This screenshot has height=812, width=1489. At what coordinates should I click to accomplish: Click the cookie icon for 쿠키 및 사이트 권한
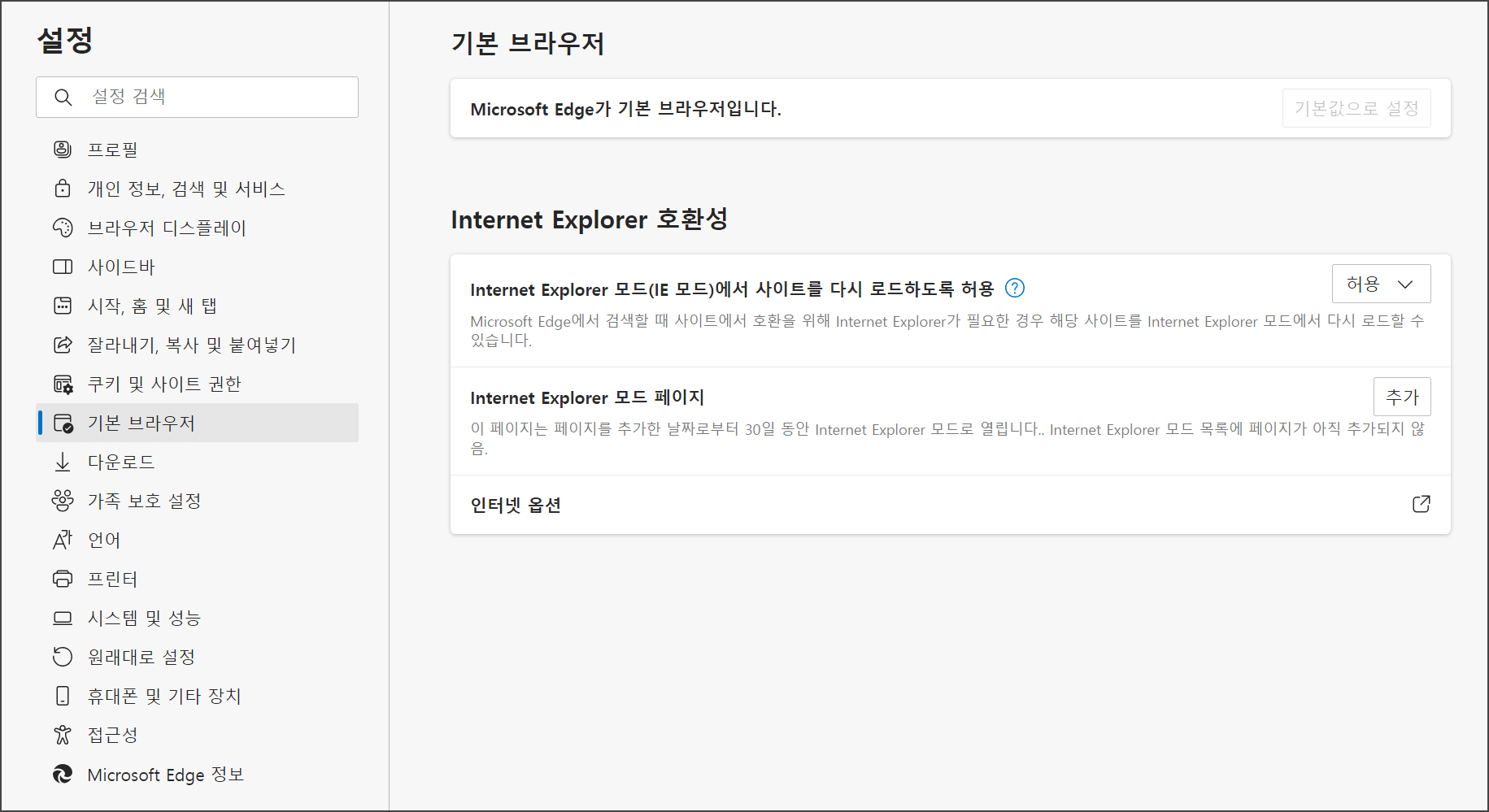(63, 383)
